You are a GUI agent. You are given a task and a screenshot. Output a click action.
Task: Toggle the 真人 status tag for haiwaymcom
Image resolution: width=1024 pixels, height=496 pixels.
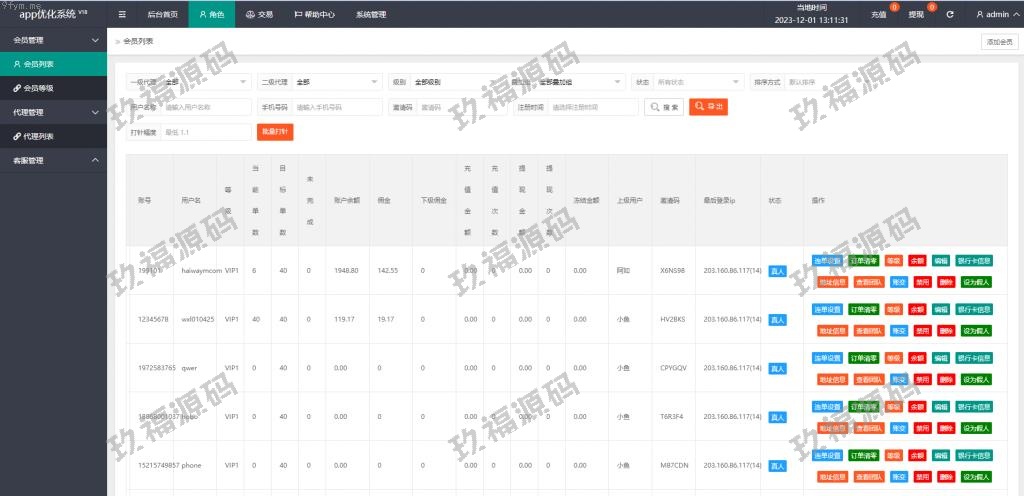[777, 271]
